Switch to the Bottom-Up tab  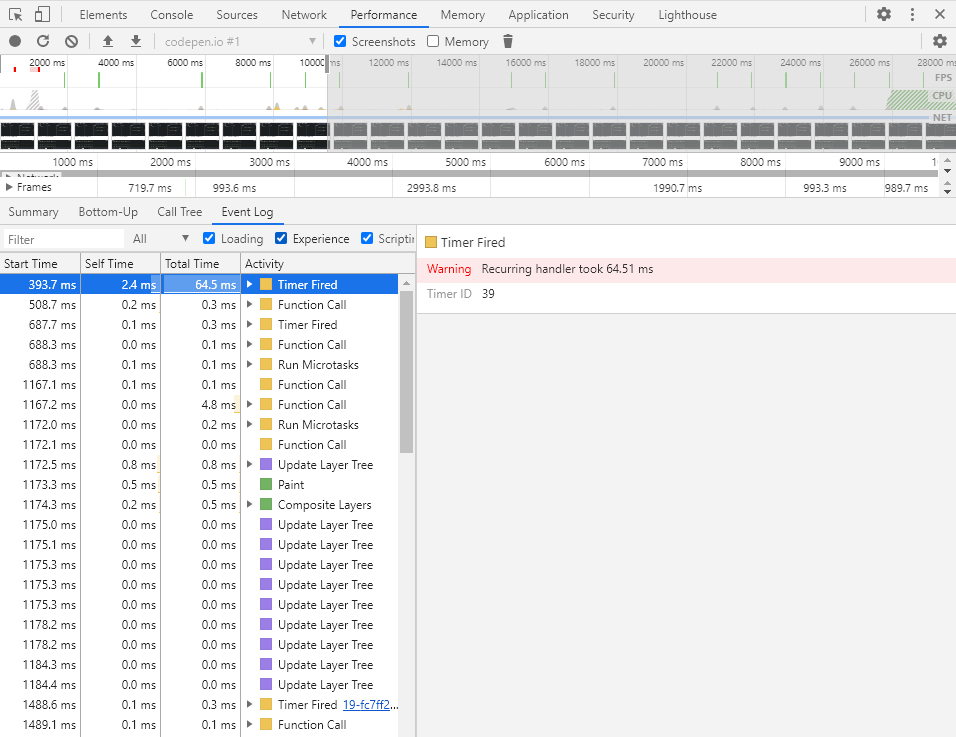tap(108, 212)
